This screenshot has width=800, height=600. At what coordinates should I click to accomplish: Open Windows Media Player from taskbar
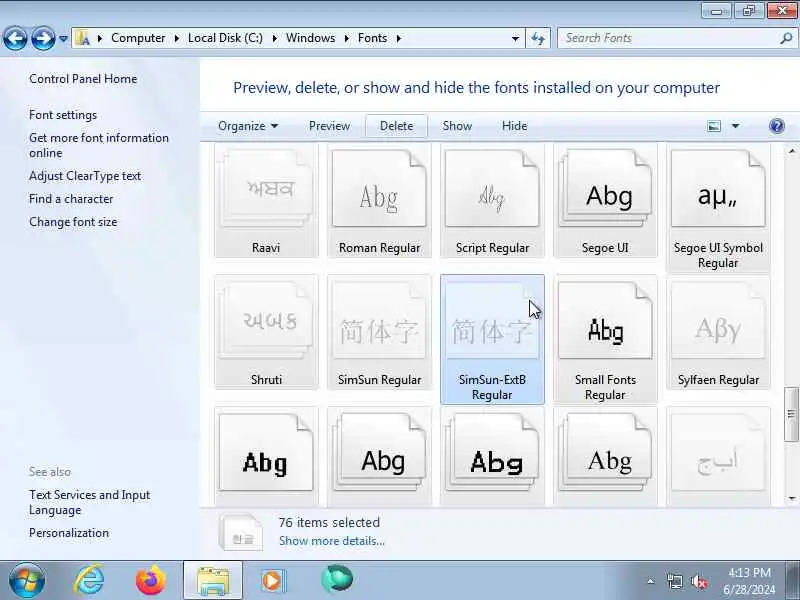(273, 581)
